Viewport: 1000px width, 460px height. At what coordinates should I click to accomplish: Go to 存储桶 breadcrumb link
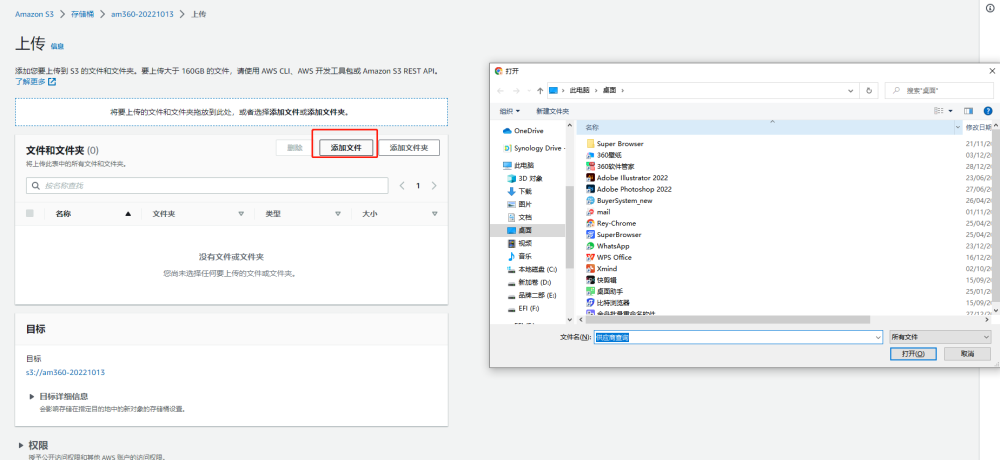(x=82, y=14)
